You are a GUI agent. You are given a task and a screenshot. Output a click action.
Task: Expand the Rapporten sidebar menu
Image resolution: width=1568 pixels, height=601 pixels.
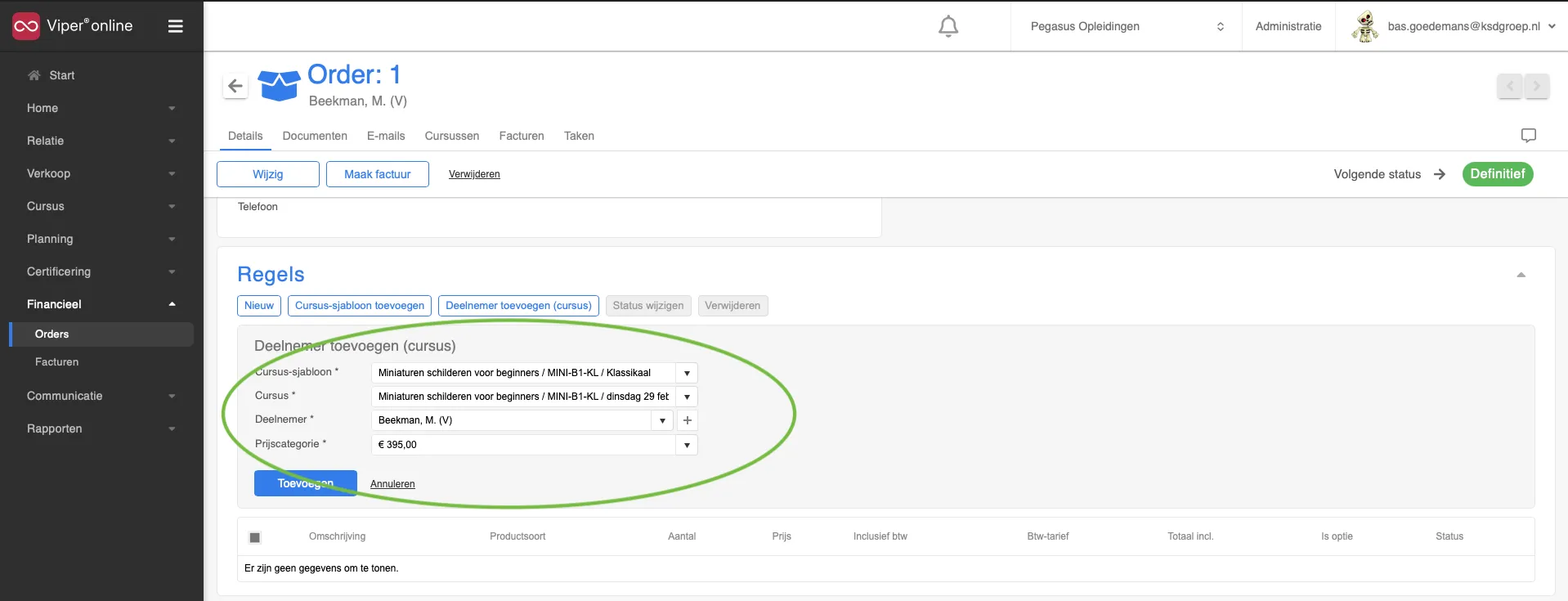(x=101, y=428)
